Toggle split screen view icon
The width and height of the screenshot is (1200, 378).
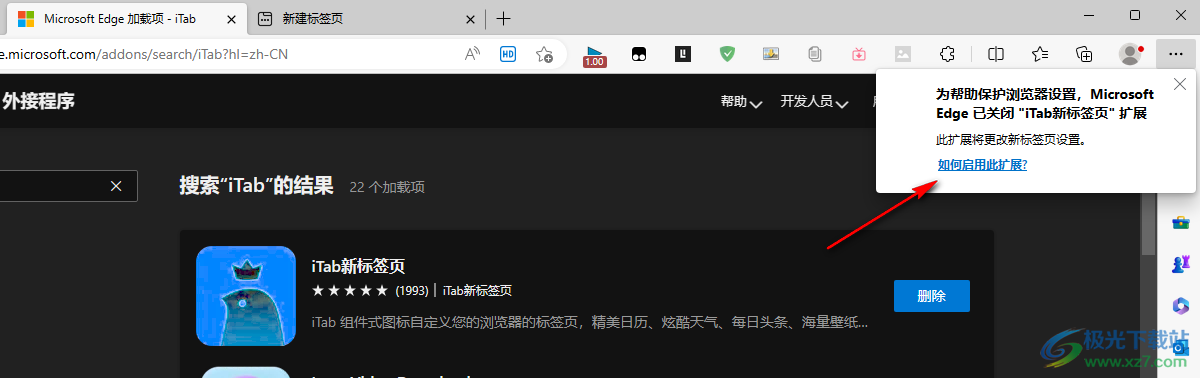pos(996,54)
